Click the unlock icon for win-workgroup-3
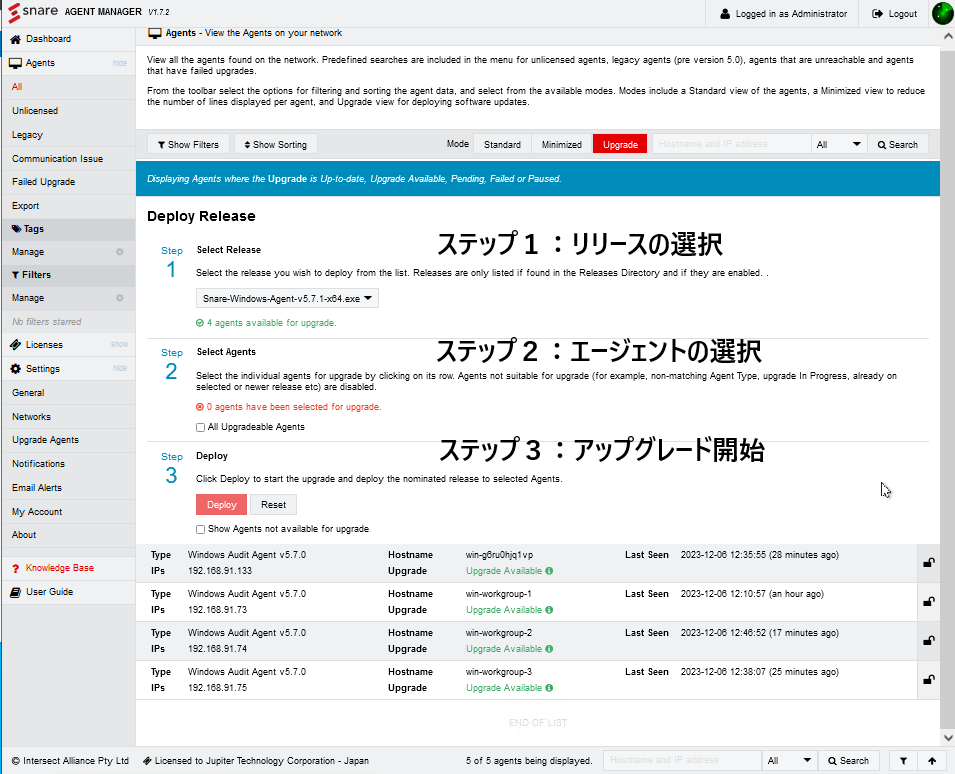 929,680
